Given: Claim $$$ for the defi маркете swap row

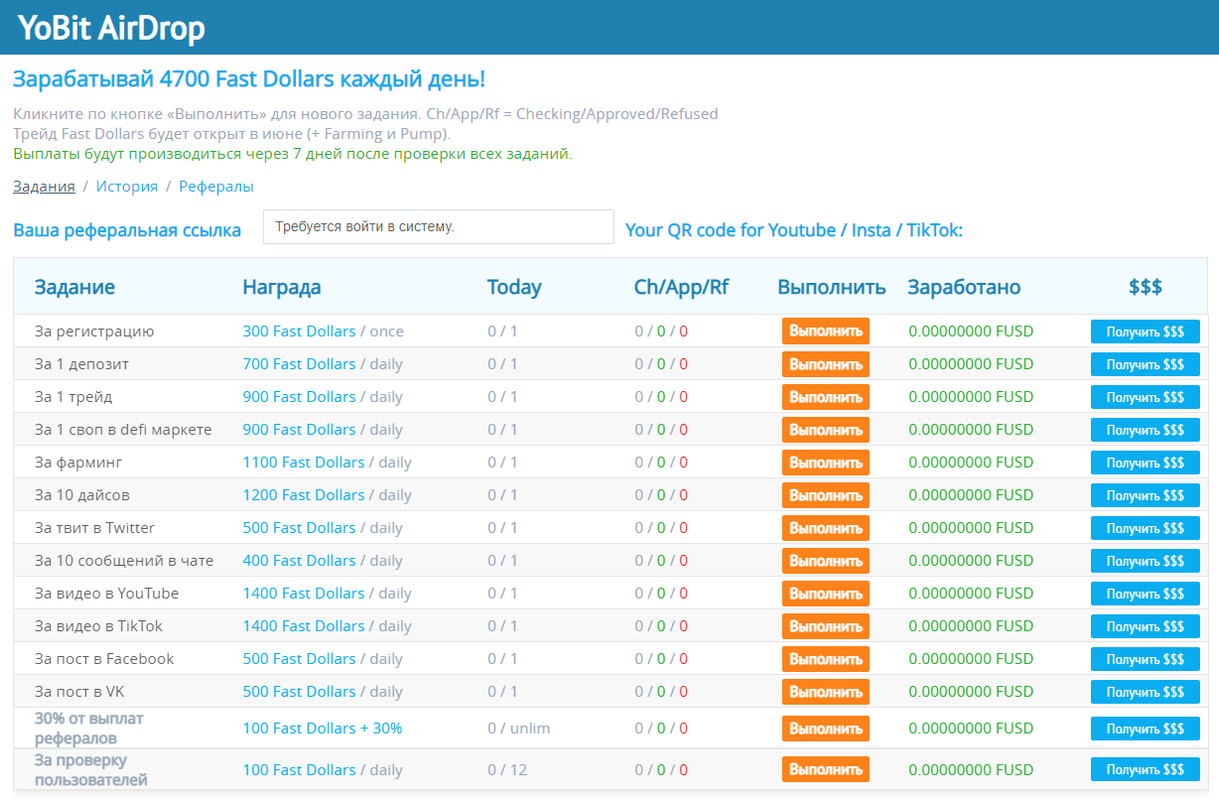Looking at the screenshot, I should pos(1145,430).
